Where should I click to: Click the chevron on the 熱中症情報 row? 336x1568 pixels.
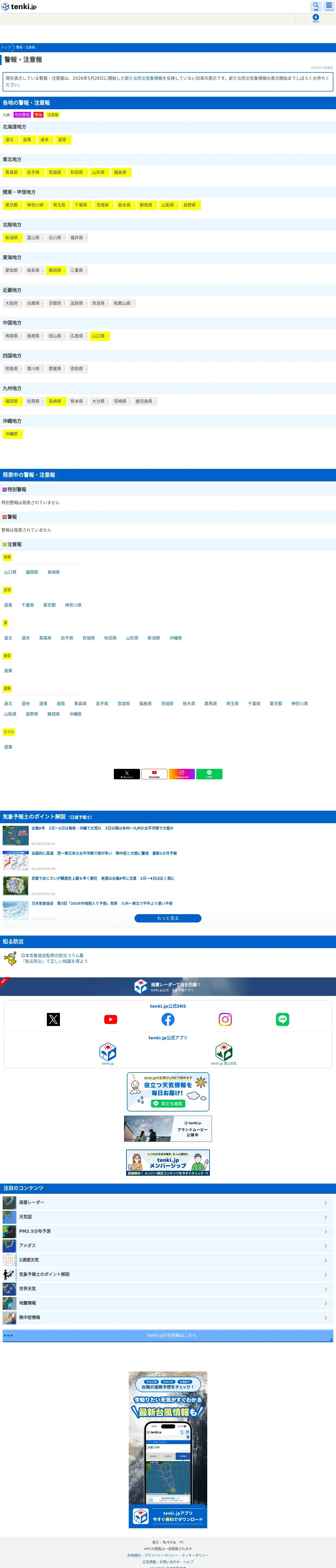coord(326,1318)
